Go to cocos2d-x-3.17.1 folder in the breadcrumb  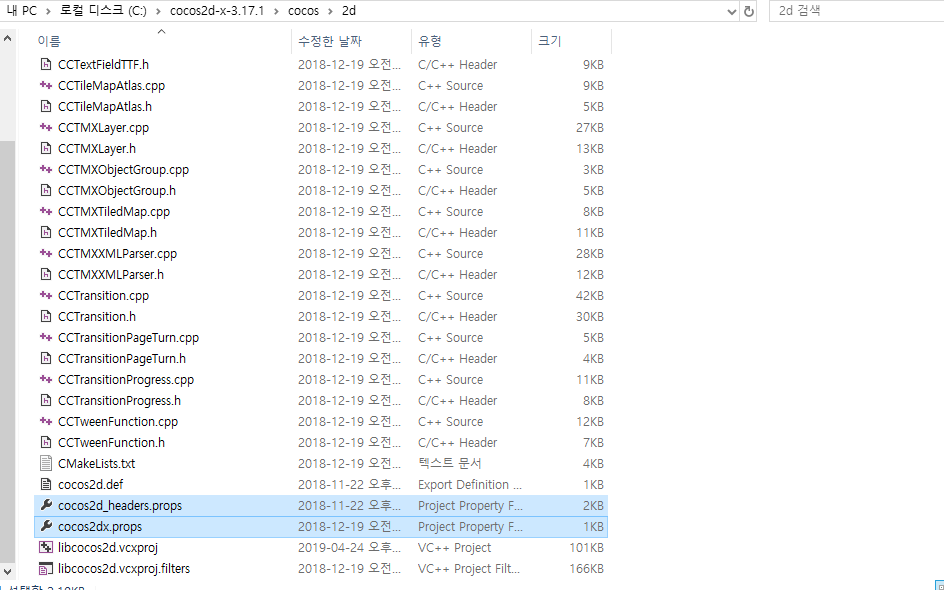217,11
